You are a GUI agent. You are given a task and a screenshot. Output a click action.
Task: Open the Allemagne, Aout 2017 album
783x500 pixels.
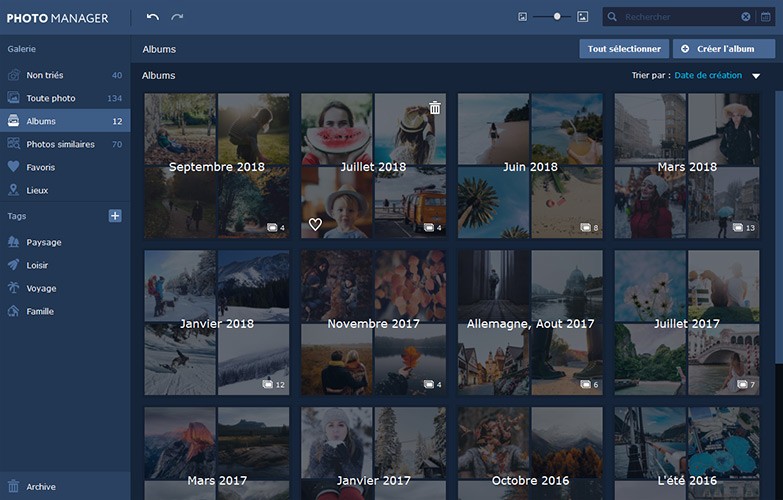[x=530, y=323]
